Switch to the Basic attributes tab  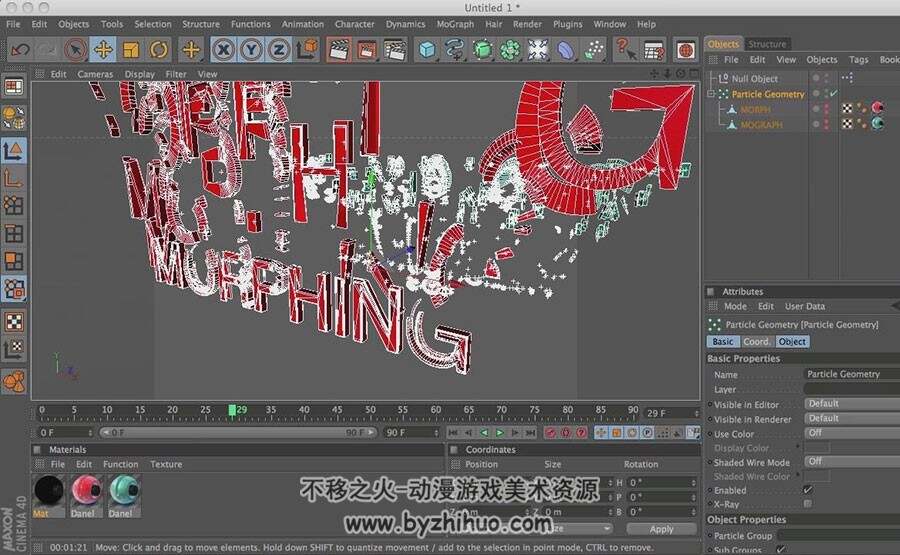(x=723, y=341)
